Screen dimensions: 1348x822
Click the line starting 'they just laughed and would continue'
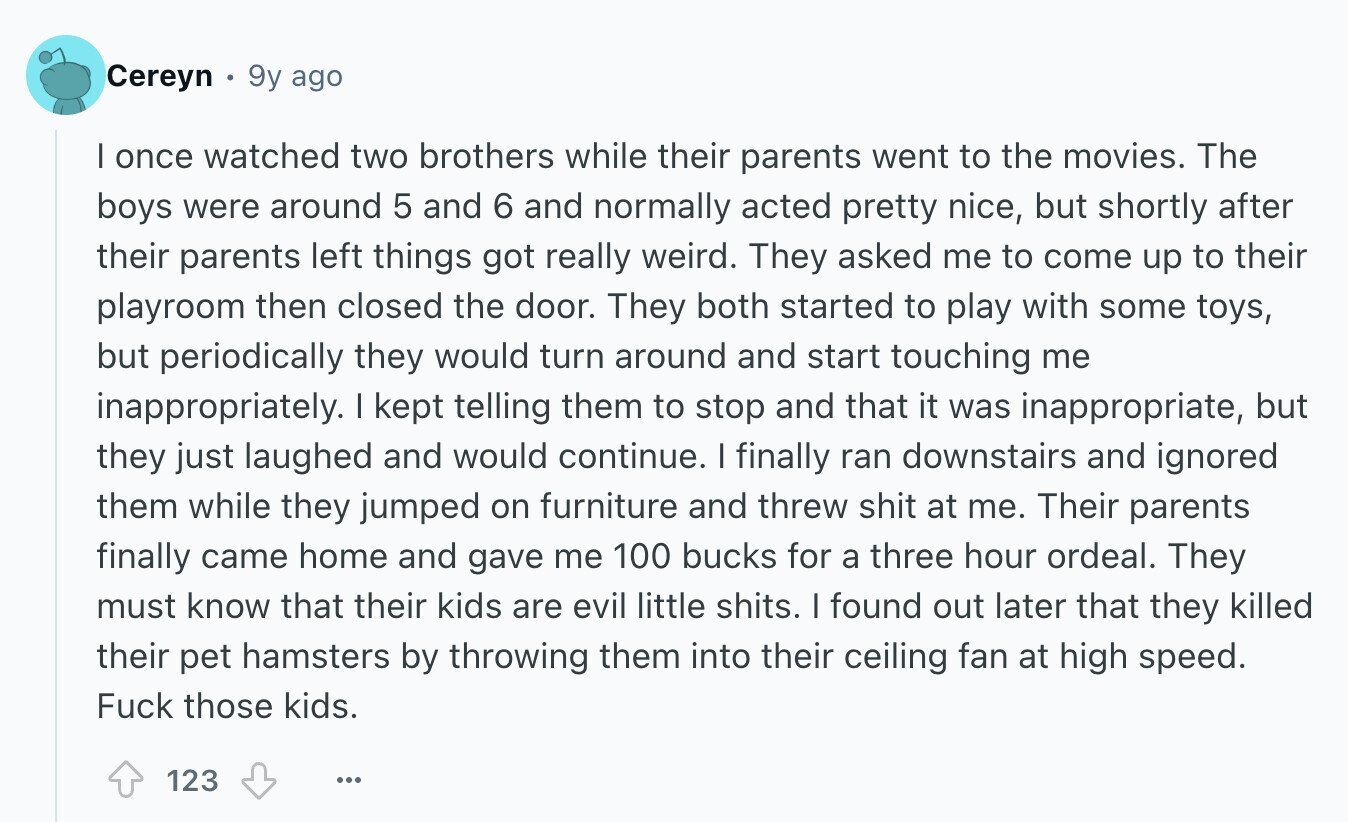coord(687,456)
